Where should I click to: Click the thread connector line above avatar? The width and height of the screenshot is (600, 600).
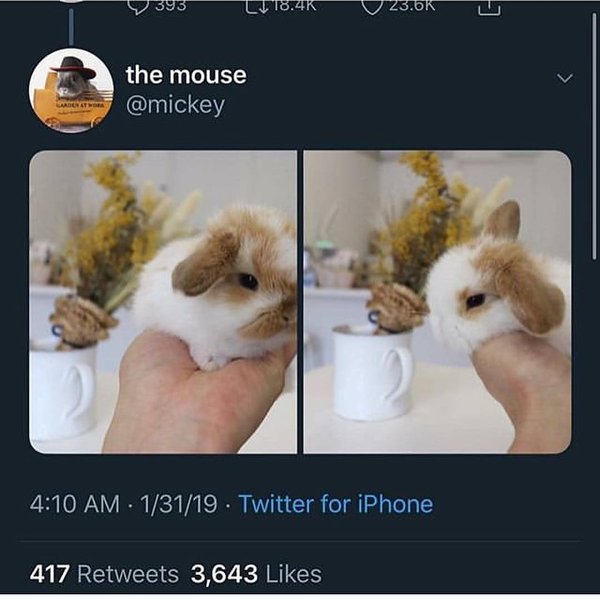click(x=71, y=25)
